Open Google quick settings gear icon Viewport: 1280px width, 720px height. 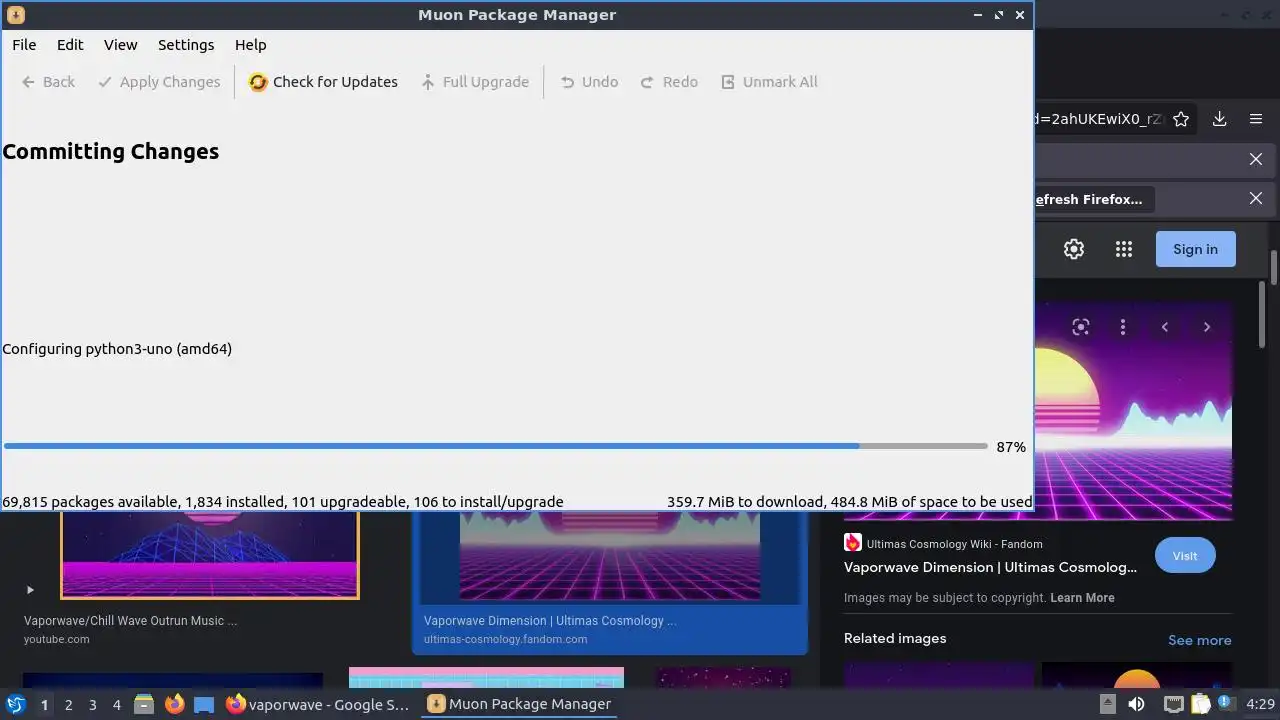click(x=1074, y=249)
